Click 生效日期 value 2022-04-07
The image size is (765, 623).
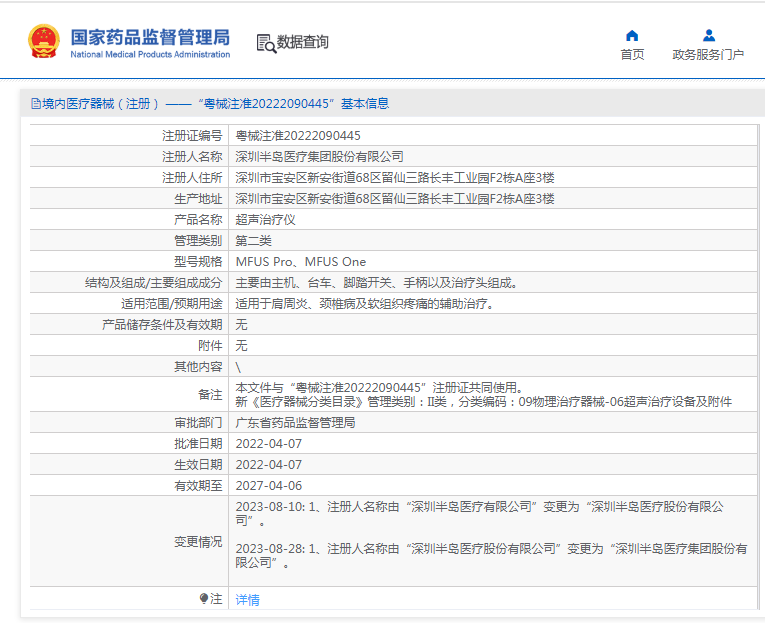click(269, 464)
